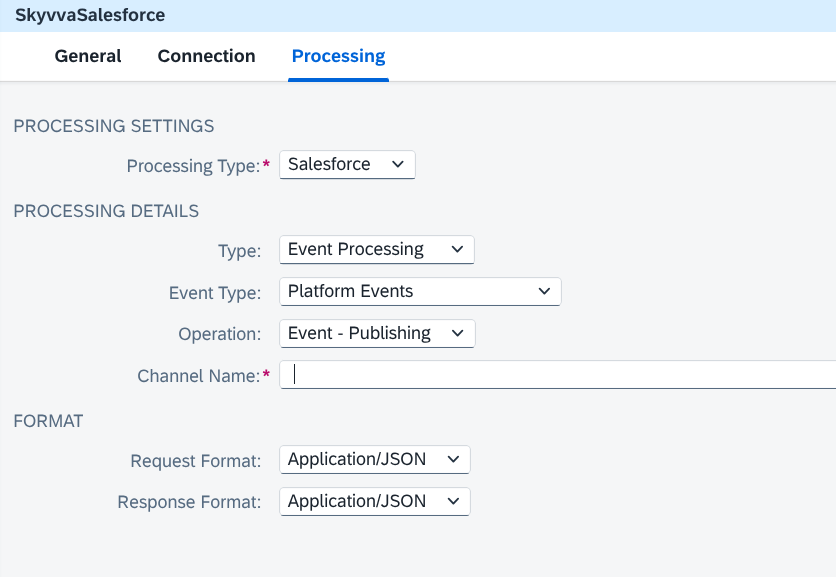Open the Event Processing type dropdown
This screenshot has width=836, height=577.
(377, 250)
